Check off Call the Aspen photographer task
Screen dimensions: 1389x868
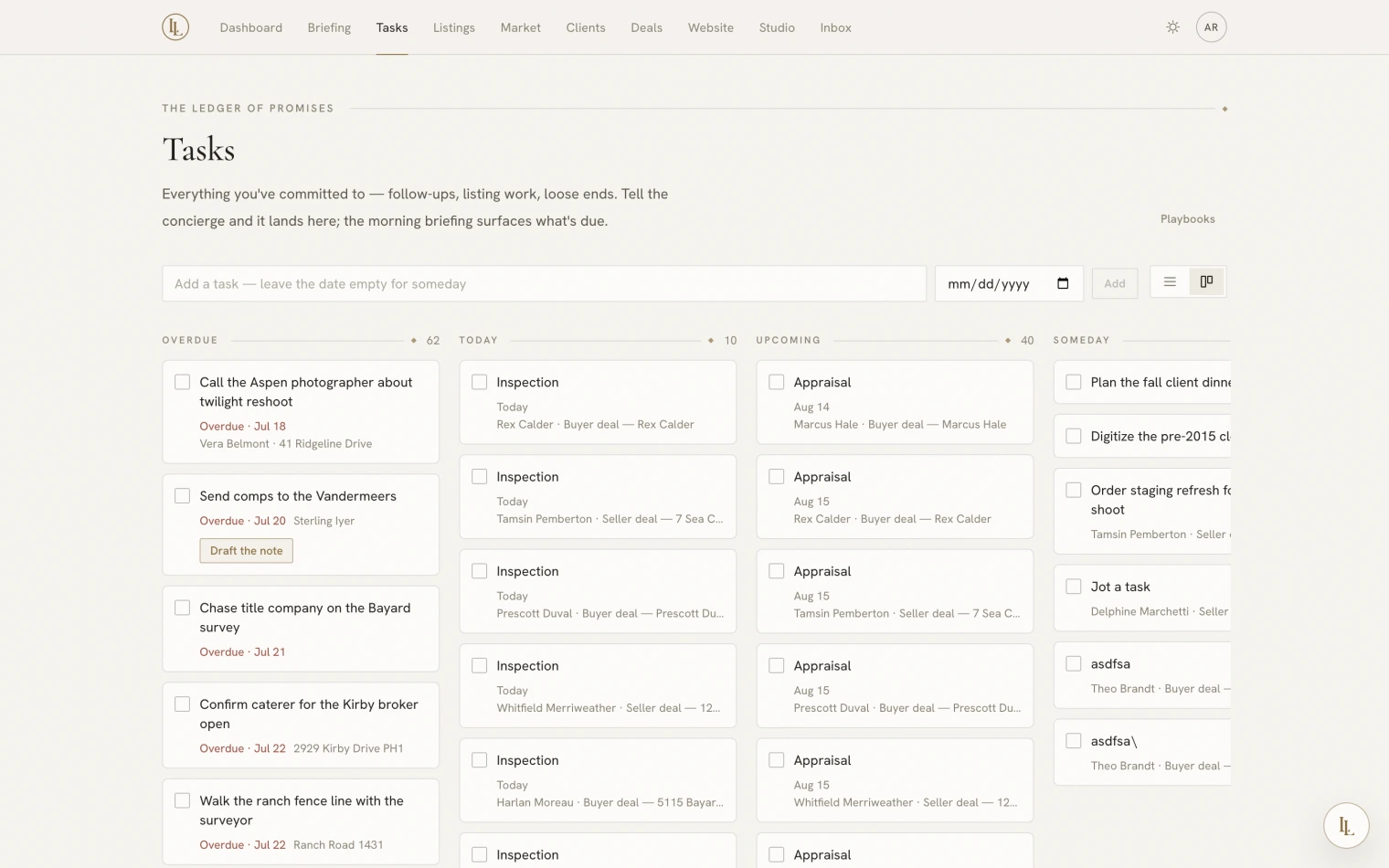[182, 382]
